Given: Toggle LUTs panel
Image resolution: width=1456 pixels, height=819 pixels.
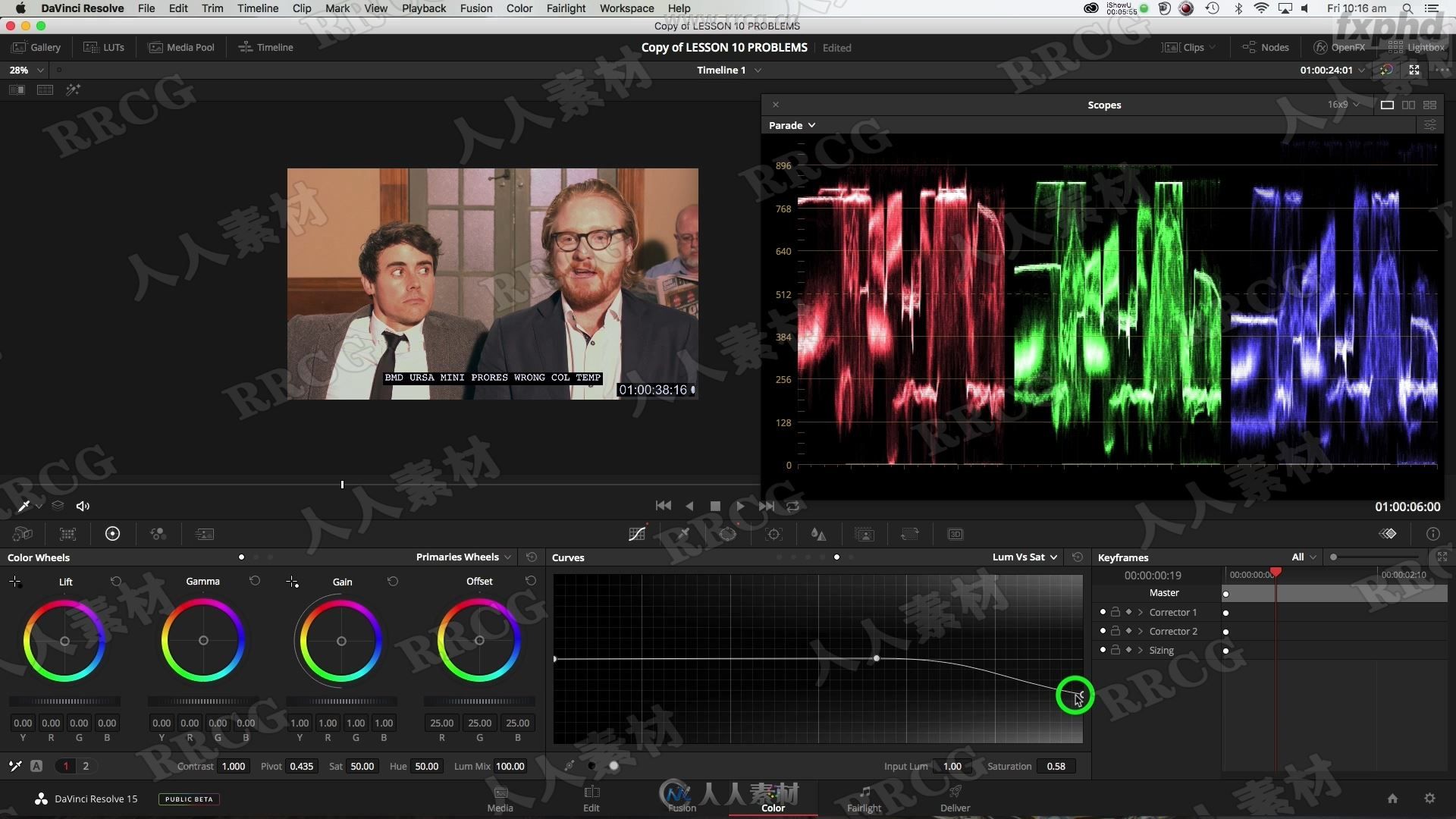Looking at the screenshot, I should coord(104,47).
